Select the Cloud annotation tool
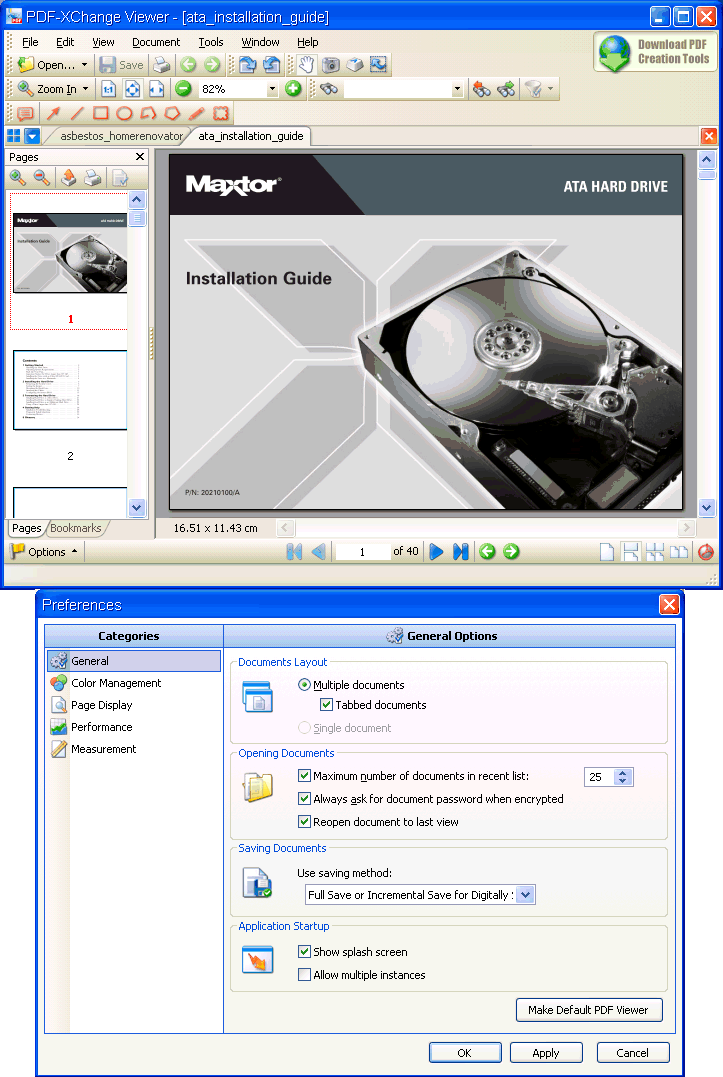Viewport: 723px width, 1077px height. (220, 113)
